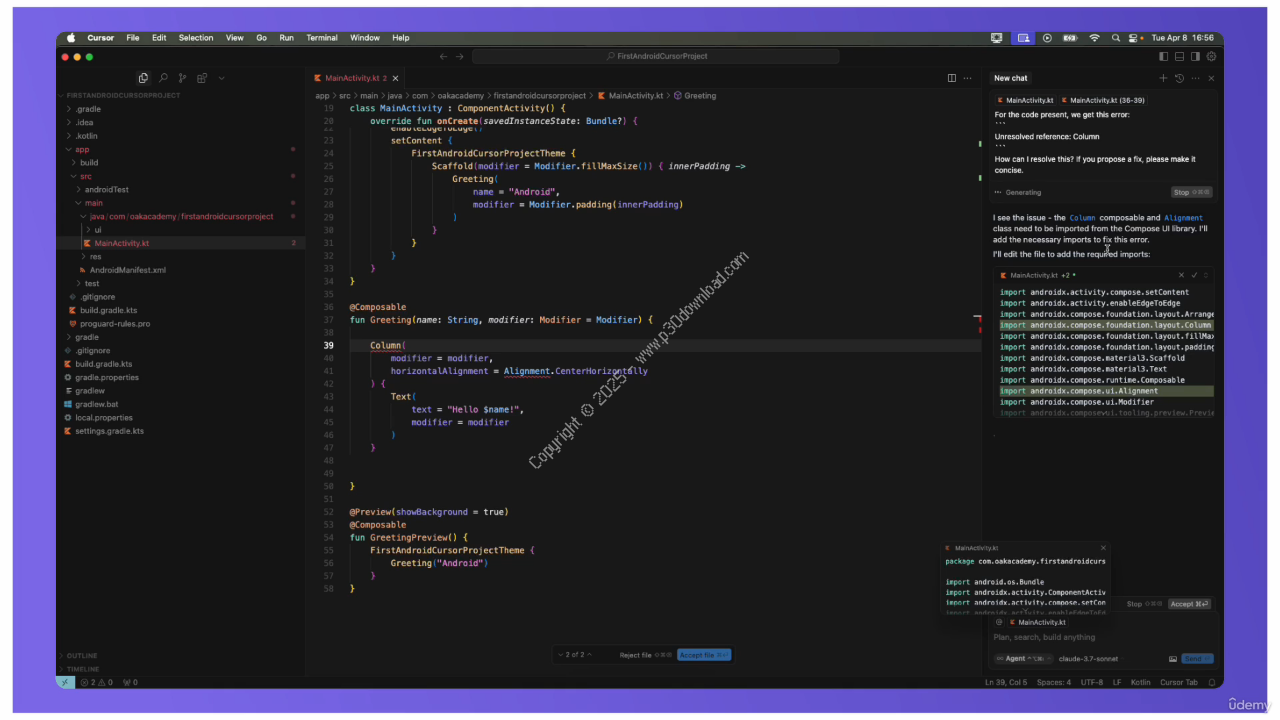
Task: Click the Send button
Action: click(1197, 659)
